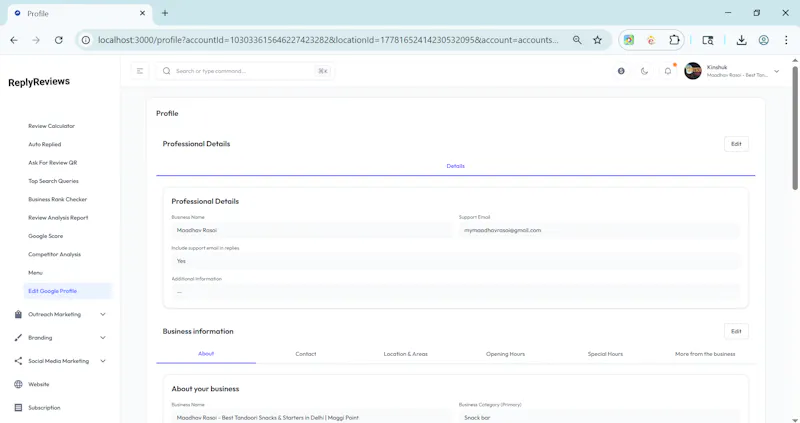The height and width of the screenshot is (423, 800).
Task: Click the browser address bar URL
Action: pos(328,40)
